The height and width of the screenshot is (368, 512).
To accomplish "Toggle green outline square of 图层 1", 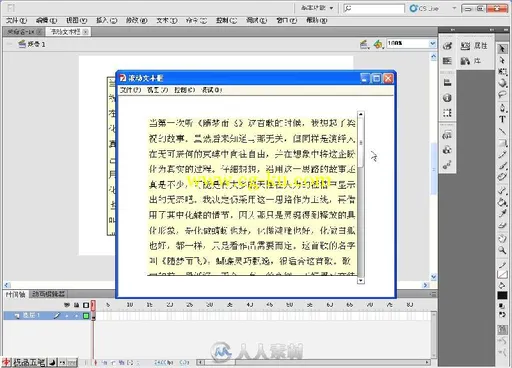I will (86, 315).
